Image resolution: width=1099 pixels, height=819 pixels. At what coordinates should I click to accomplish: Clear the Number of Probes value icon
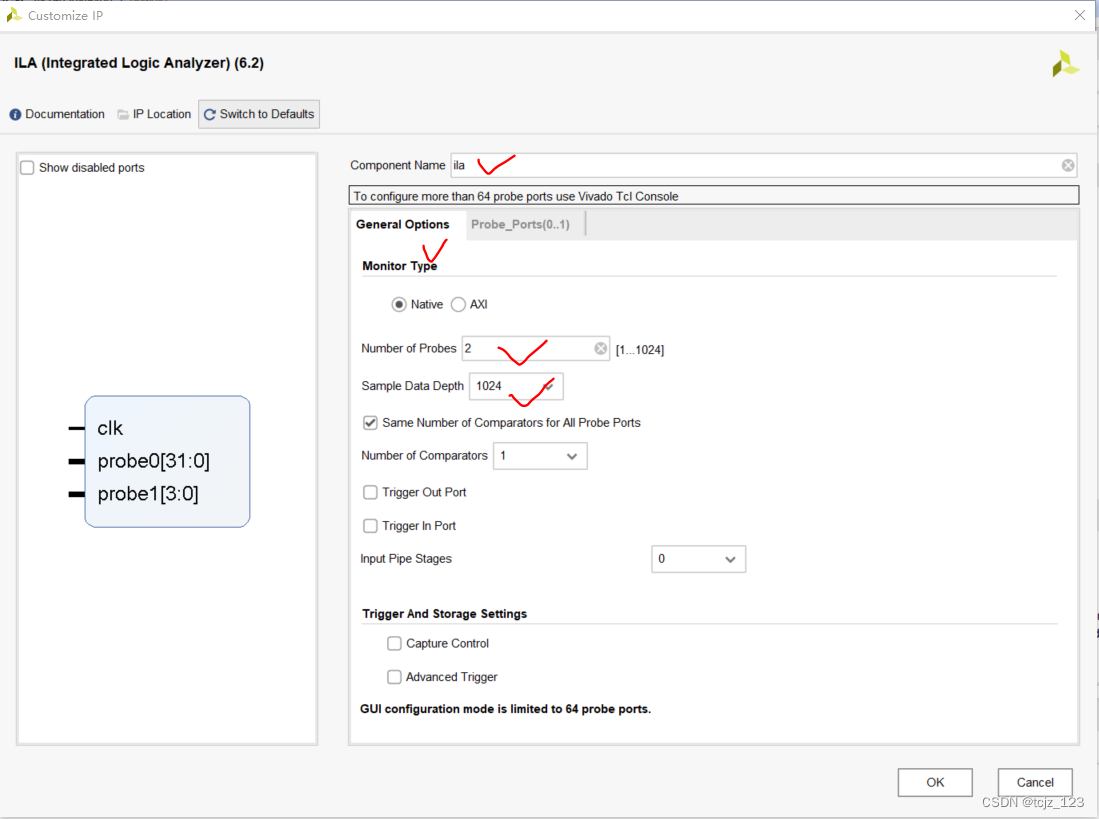pos(601,348)
